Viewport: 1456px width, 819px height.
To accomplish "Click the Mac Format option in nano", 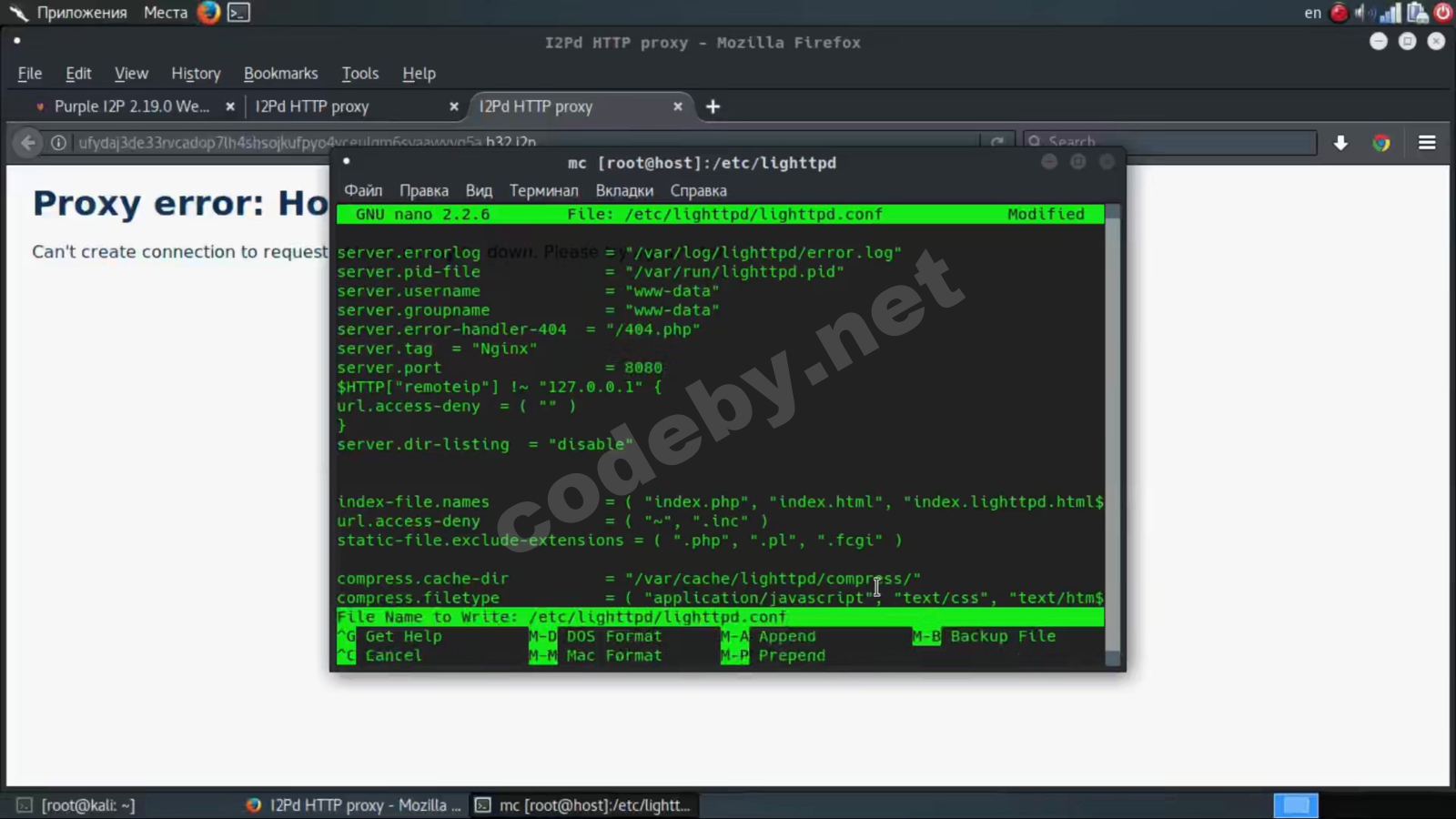I will [595, 655].
